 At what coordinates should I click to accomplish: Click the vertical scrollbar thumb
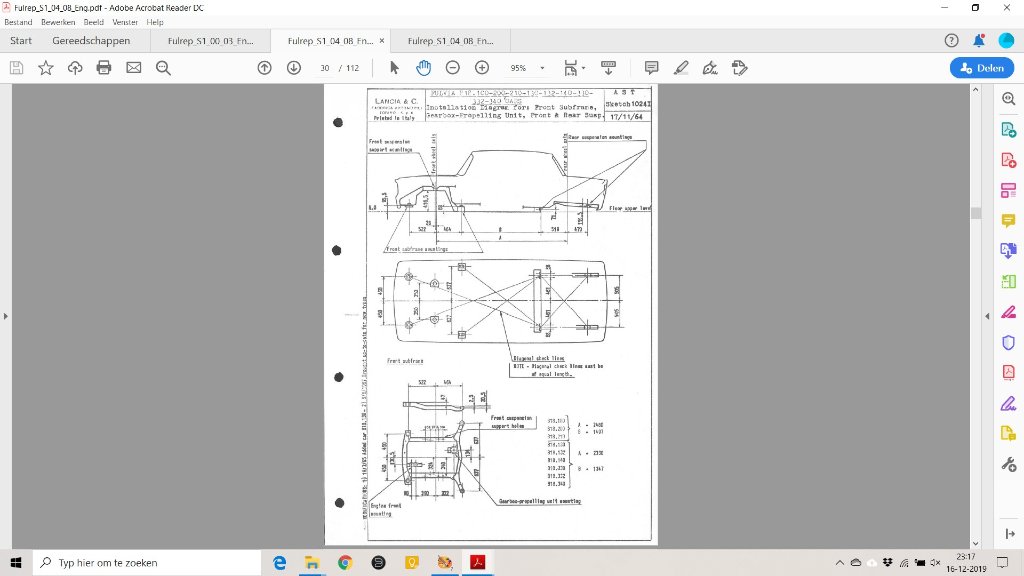(975, 213)
